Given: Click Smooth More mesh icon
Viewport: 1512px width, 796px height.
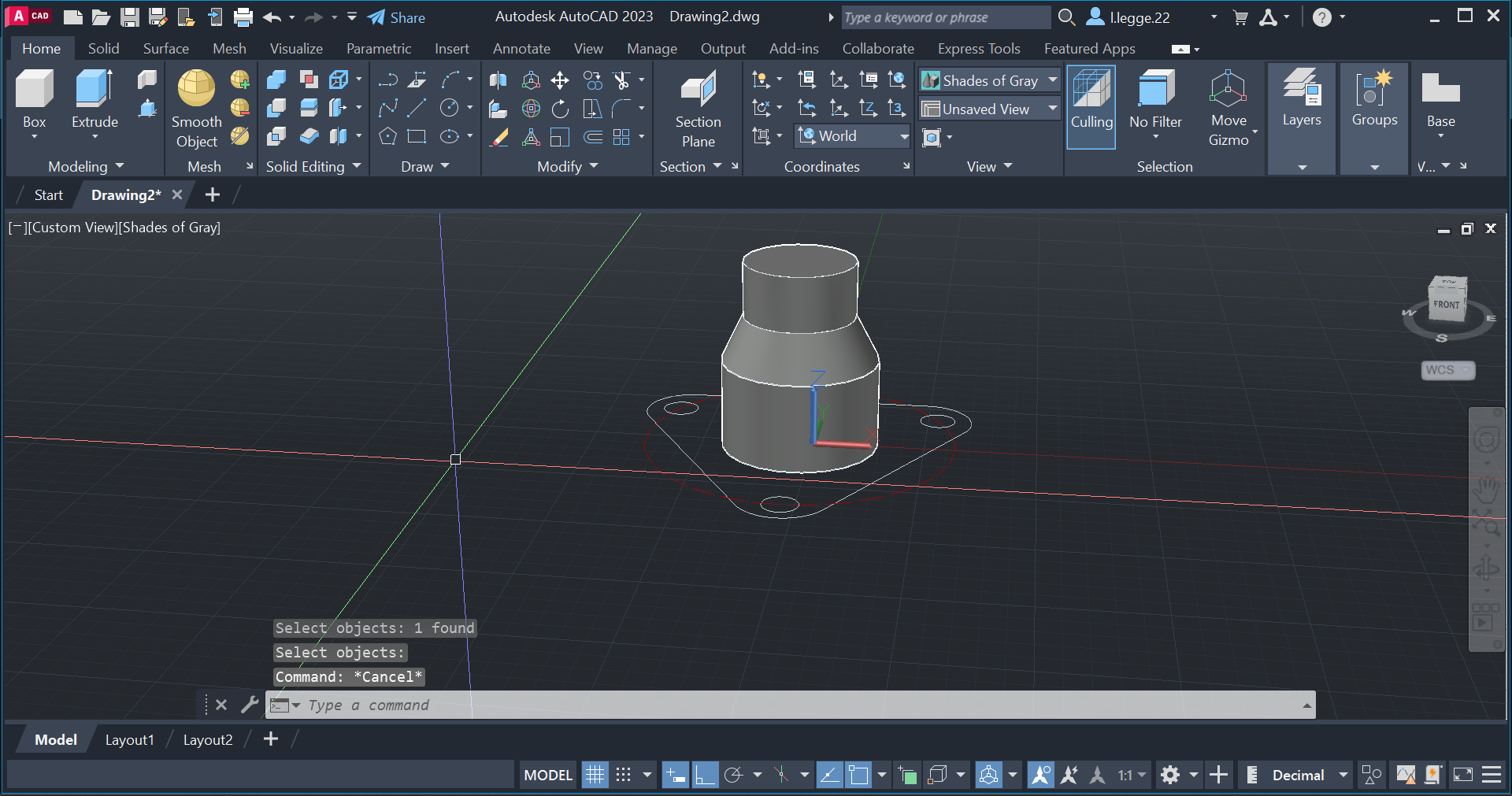Looking at the screenshot, I should click(x=240, y=80).
